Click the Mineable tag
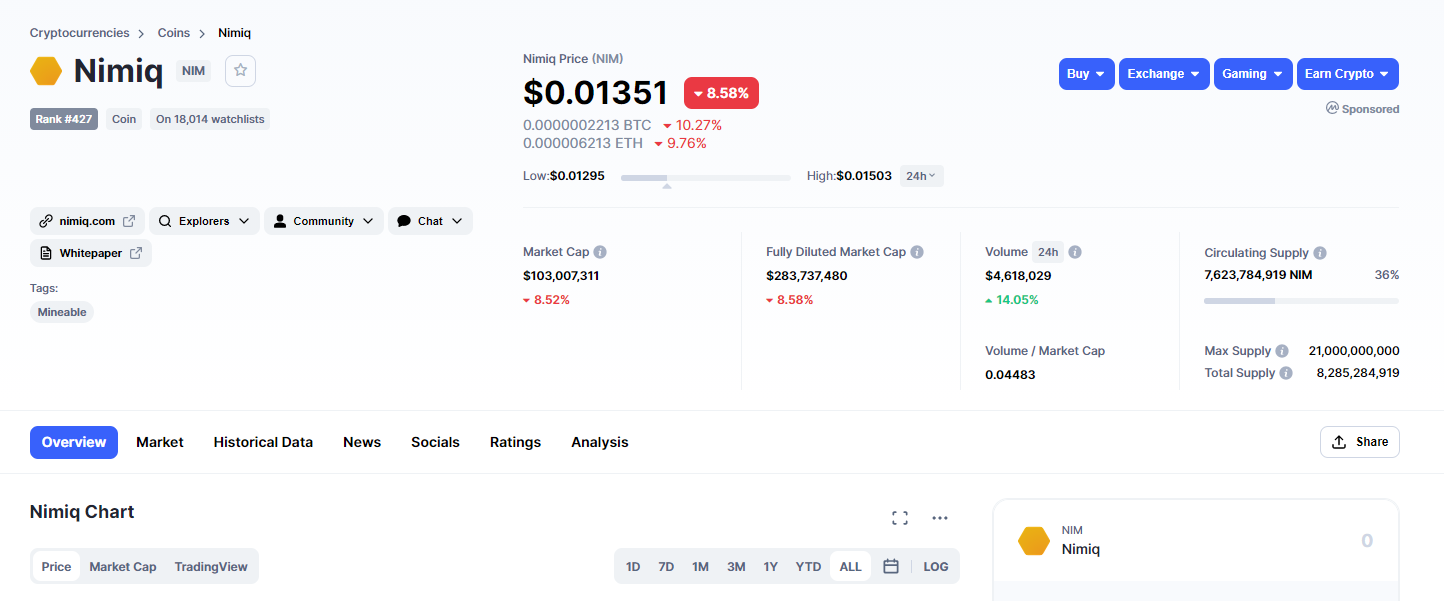This screenshot has width=1444, height=601. pyautogui.click(x=62, y=312)
